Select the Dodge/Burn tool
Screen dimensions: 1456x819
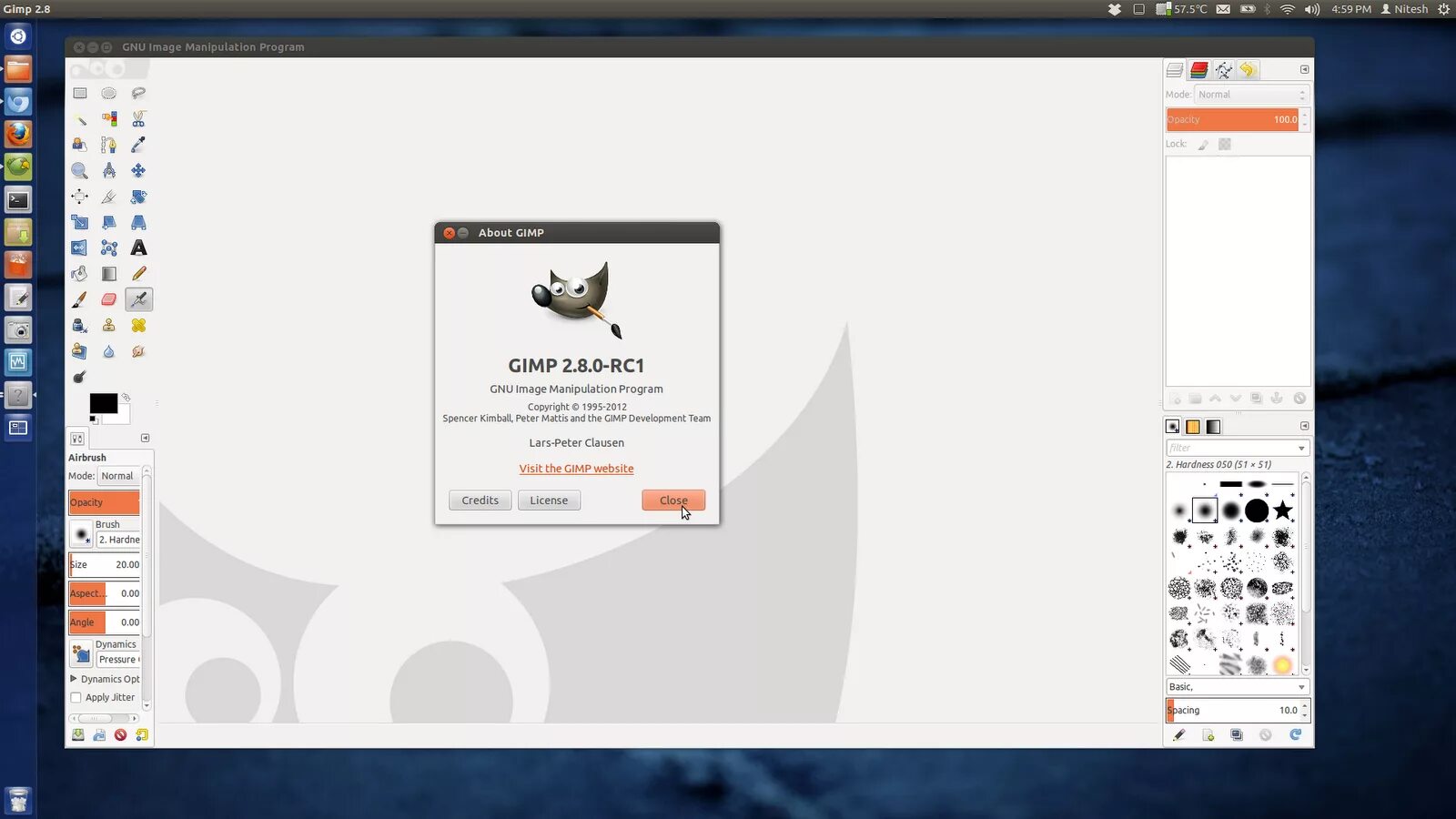80,377
